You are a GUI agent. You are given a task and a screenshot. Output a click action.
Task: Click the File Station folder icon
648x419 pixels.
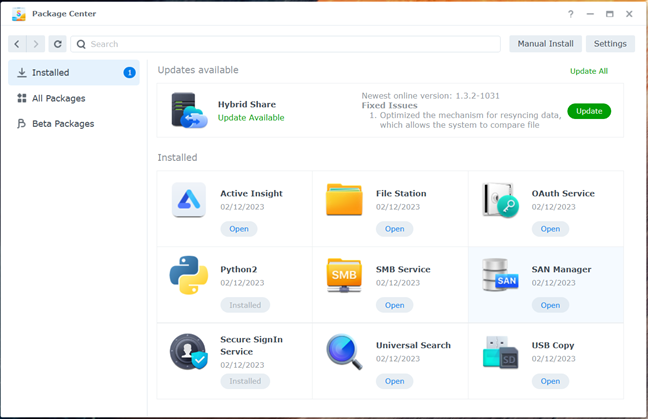coord(344,200)
